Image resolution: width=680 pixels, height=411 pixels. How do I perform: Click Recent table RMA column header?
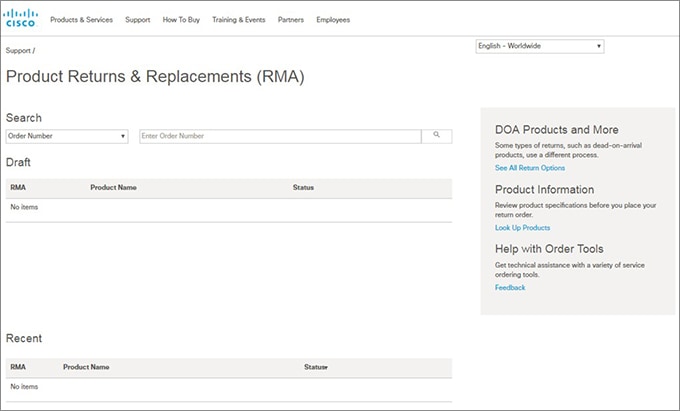coord(18,367)
